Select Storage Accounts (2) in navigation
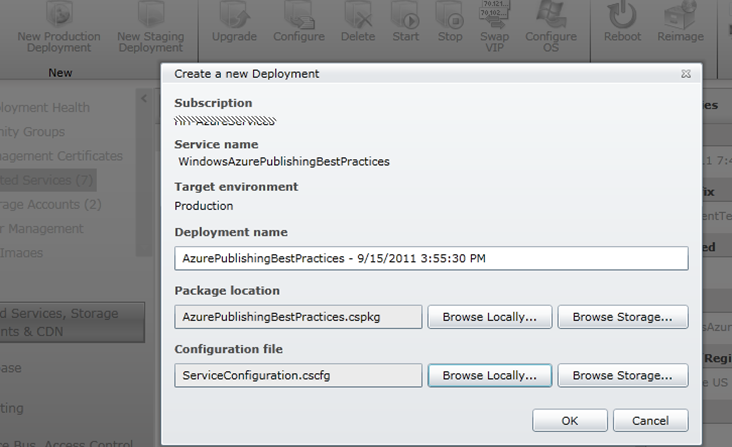Screen dimensions: 732x447 point(50,205)
